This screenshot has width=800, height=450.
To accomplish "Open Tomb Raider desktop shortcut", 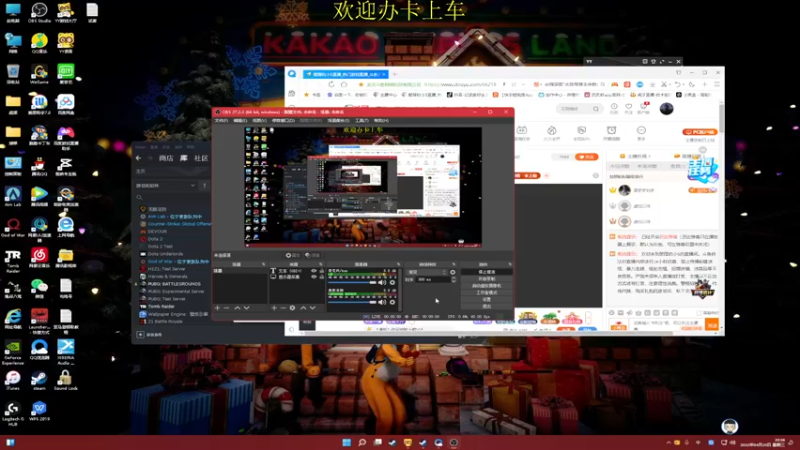I will (x=13, y=260).
